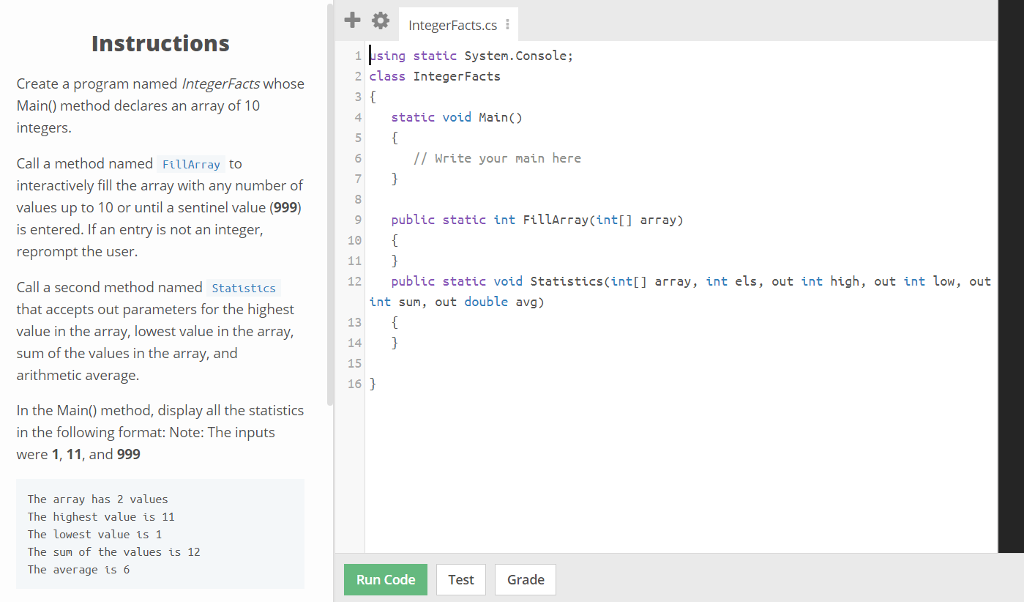
Task: Click the Instructions heading
Action: click(160, 44)
